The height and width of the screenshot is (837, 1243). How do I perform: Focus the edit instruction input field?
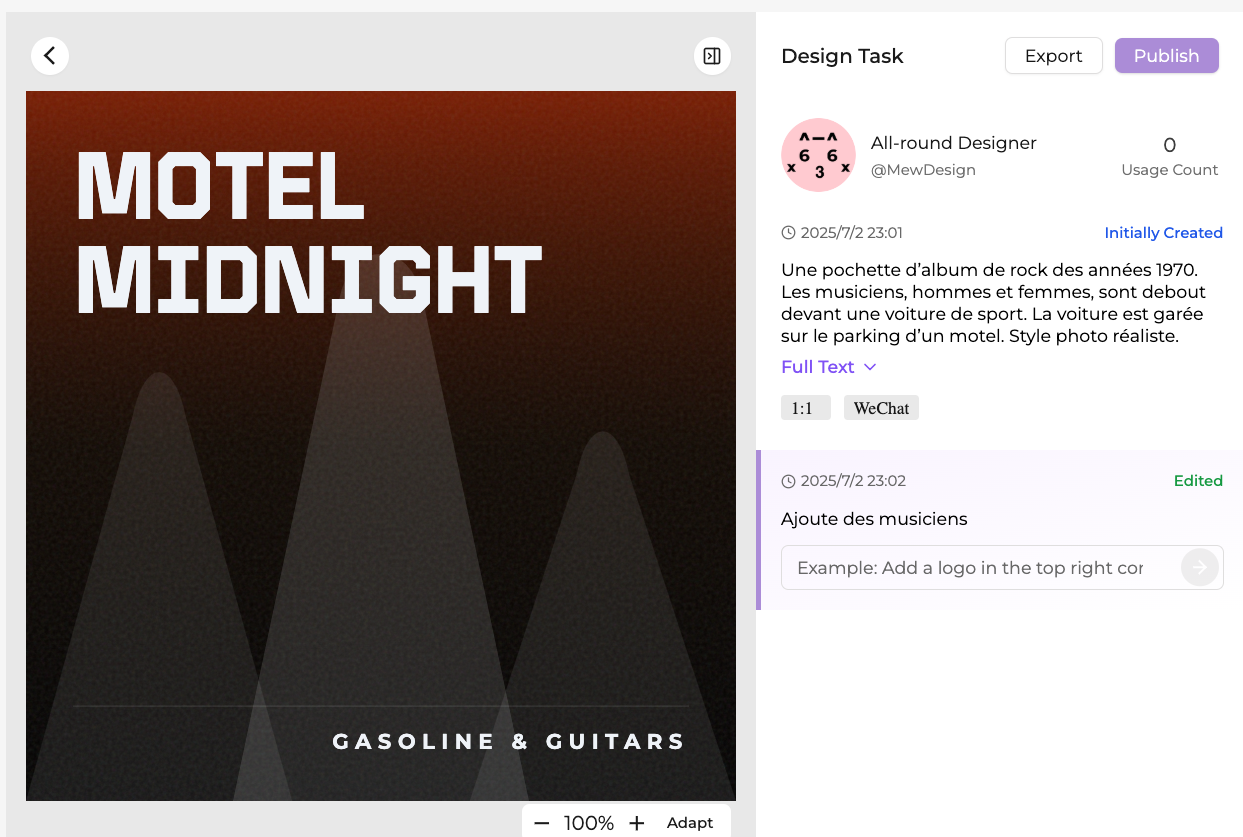tap(970, 567)
